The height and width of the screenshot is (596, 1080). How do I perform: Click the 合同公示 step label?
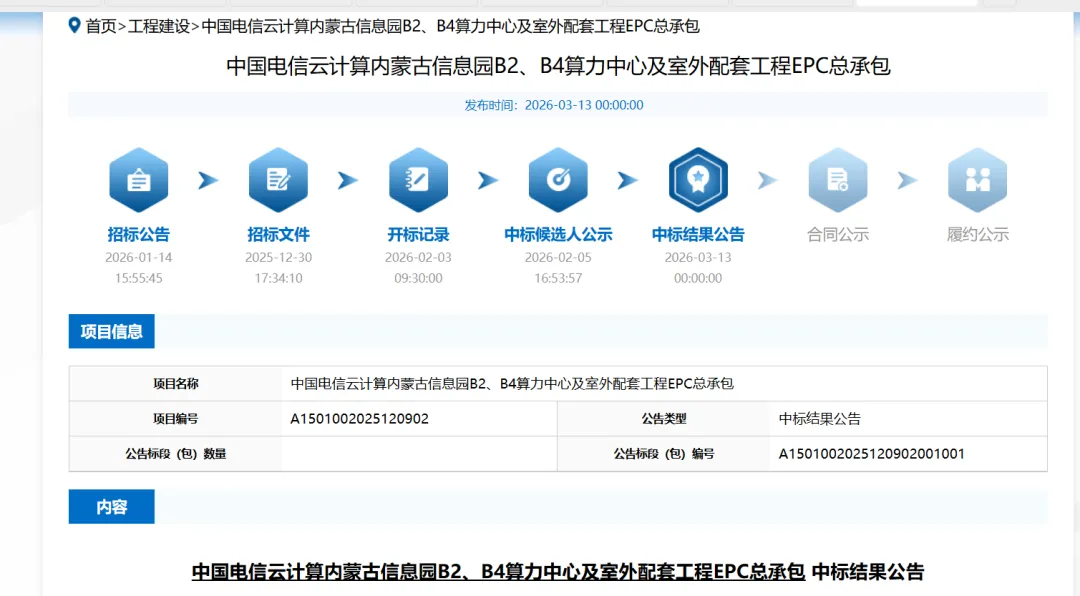838,234
